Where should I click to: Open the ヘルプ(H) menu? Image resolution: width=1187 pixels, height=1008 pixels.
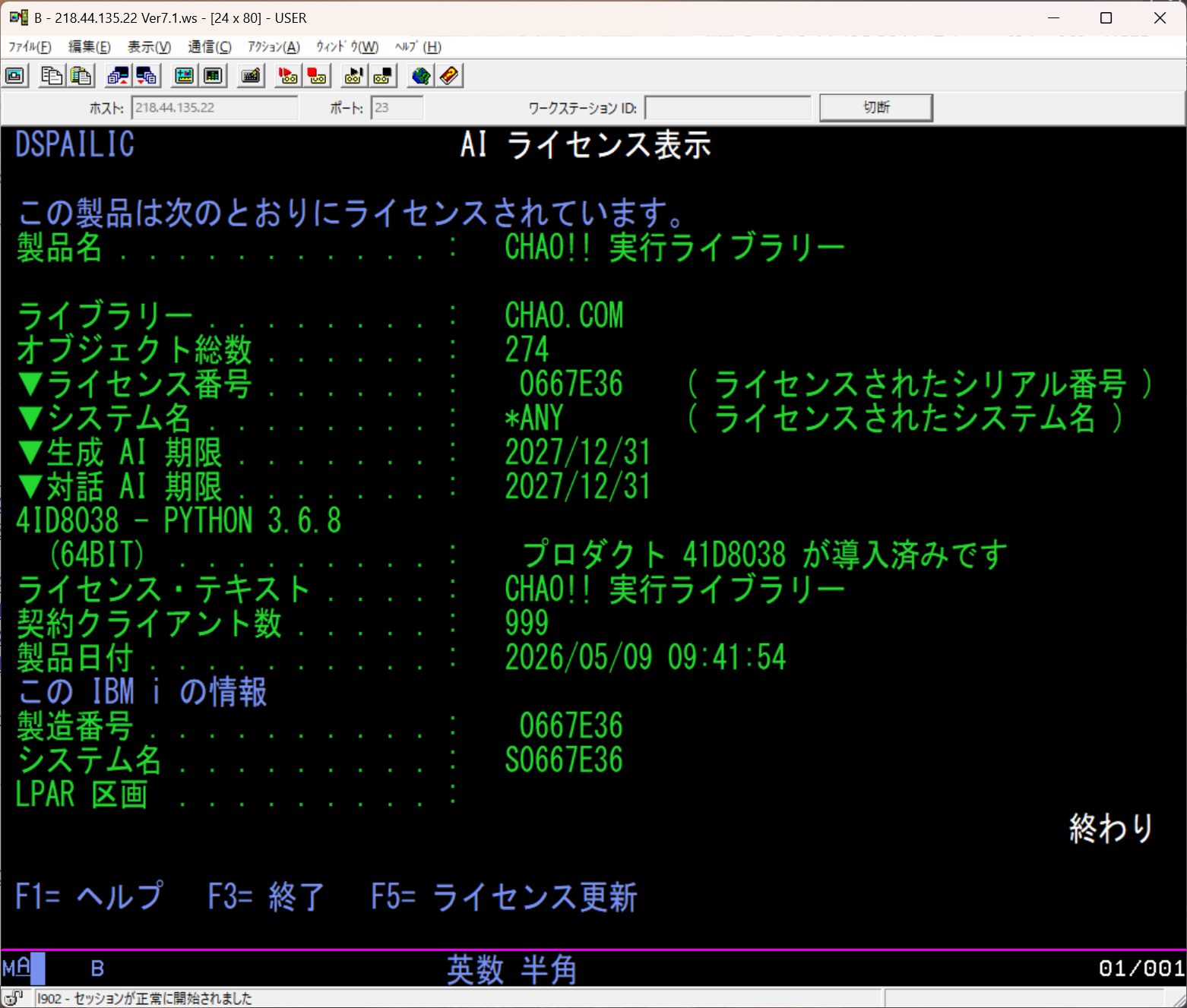[x=418, y=47]
